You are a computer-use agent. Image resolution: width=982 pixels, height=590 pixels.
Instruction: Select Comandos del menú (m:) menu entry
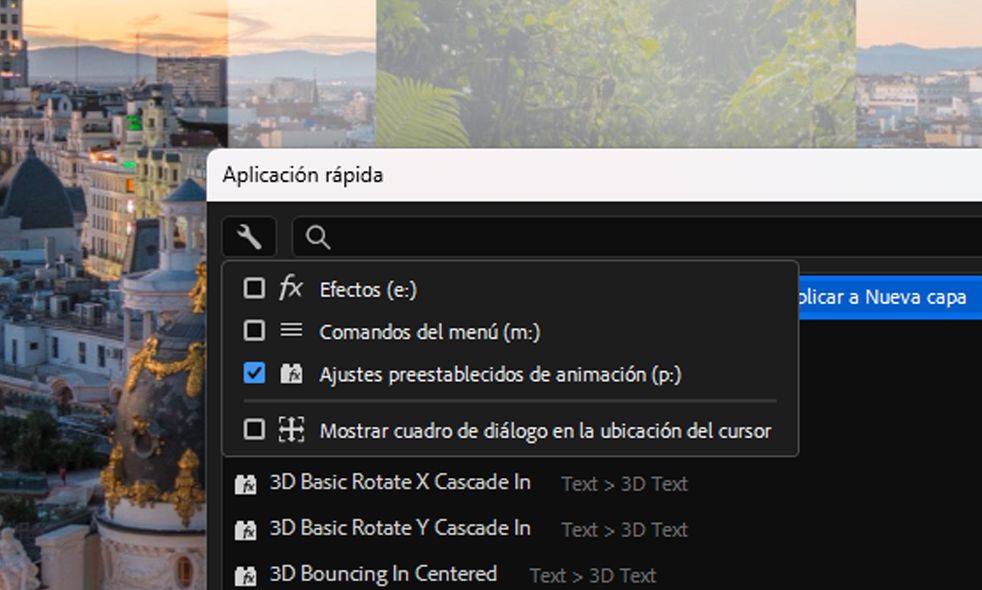coord(429,331)
